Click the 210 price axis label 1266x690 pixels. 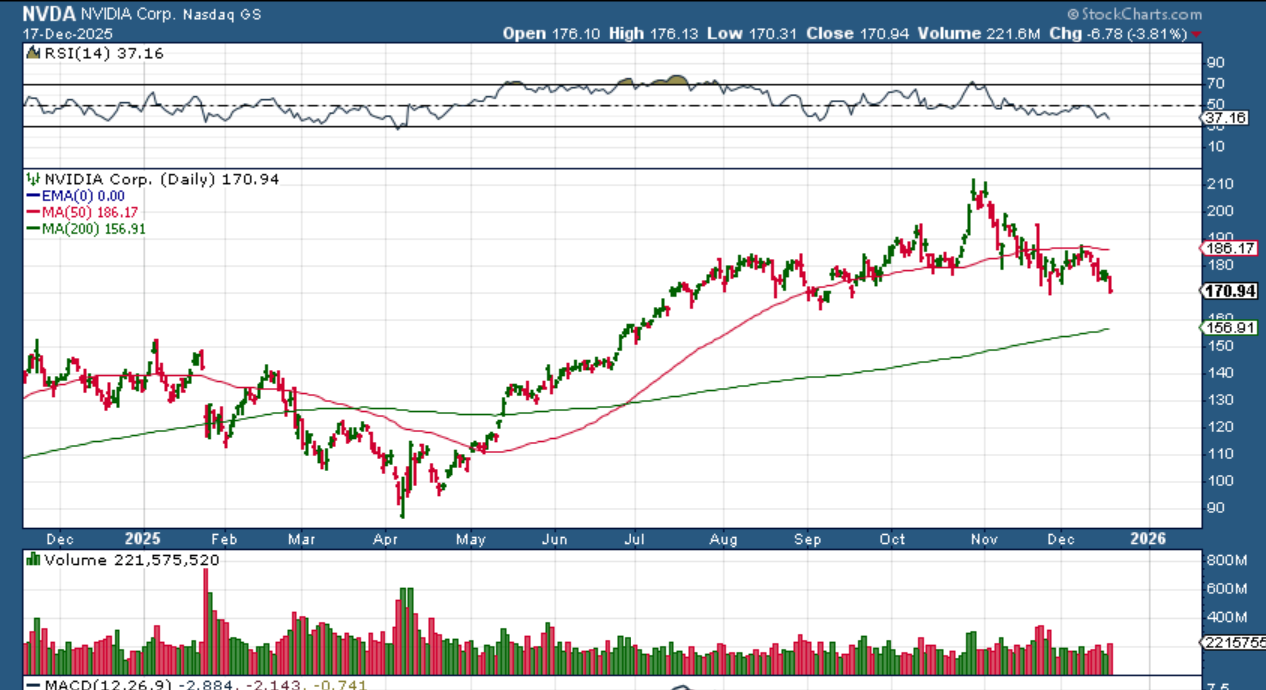(1218, 183)
